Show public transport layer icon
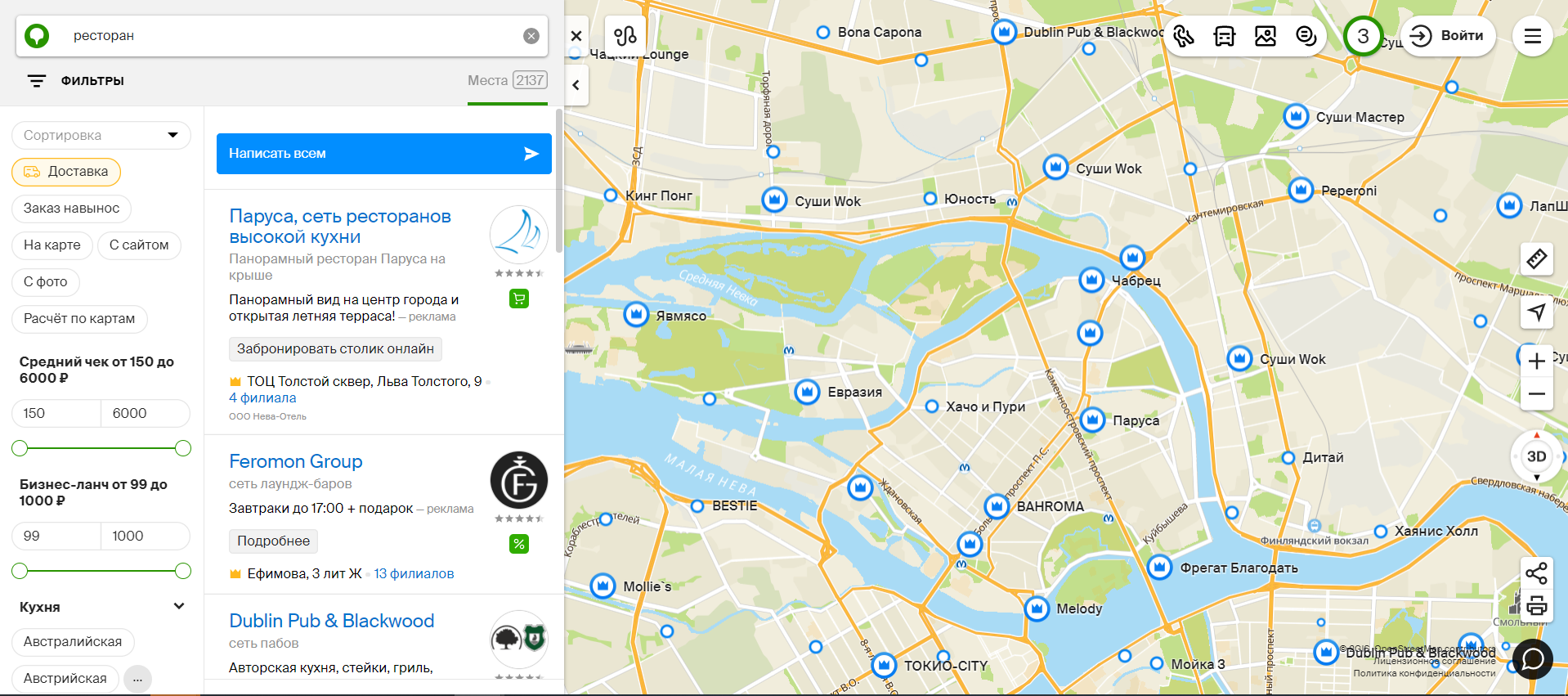Image resolution: width=1568 pixels, height=696 pixels. [x=1225, y=36]
